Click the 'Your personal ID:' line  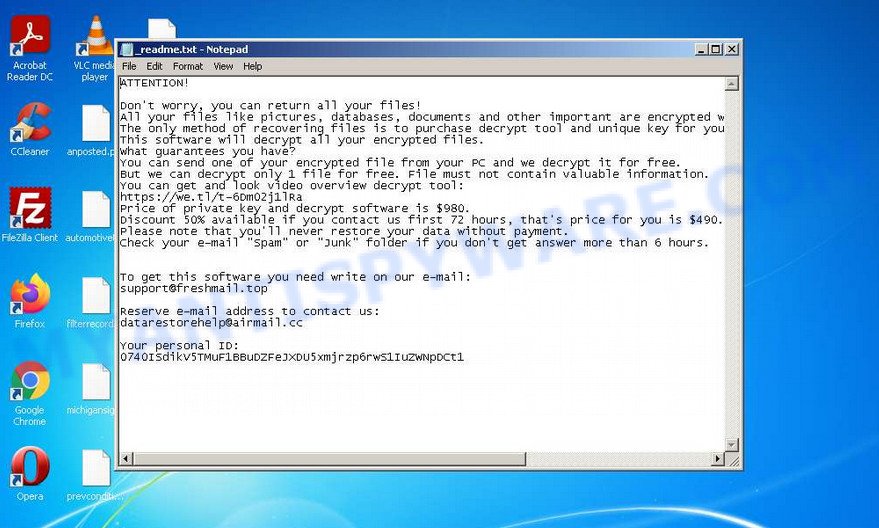pyautogui.click(x=179, y=346)
